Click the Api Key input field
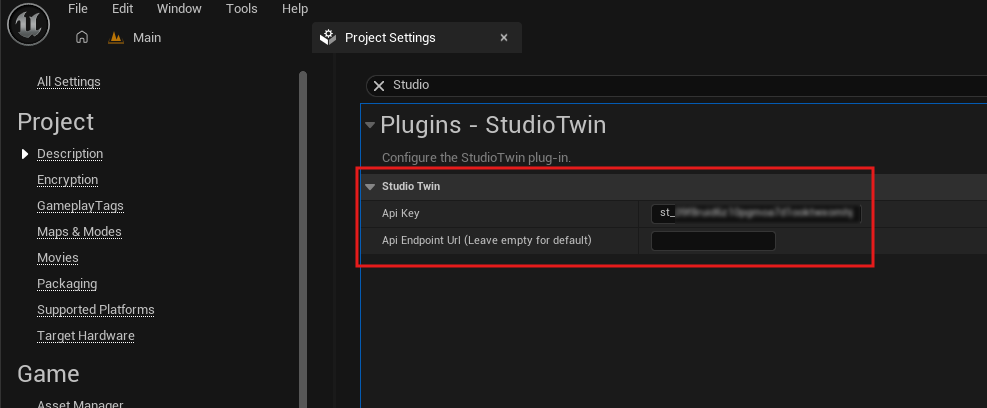 click(x=756, y=213)
